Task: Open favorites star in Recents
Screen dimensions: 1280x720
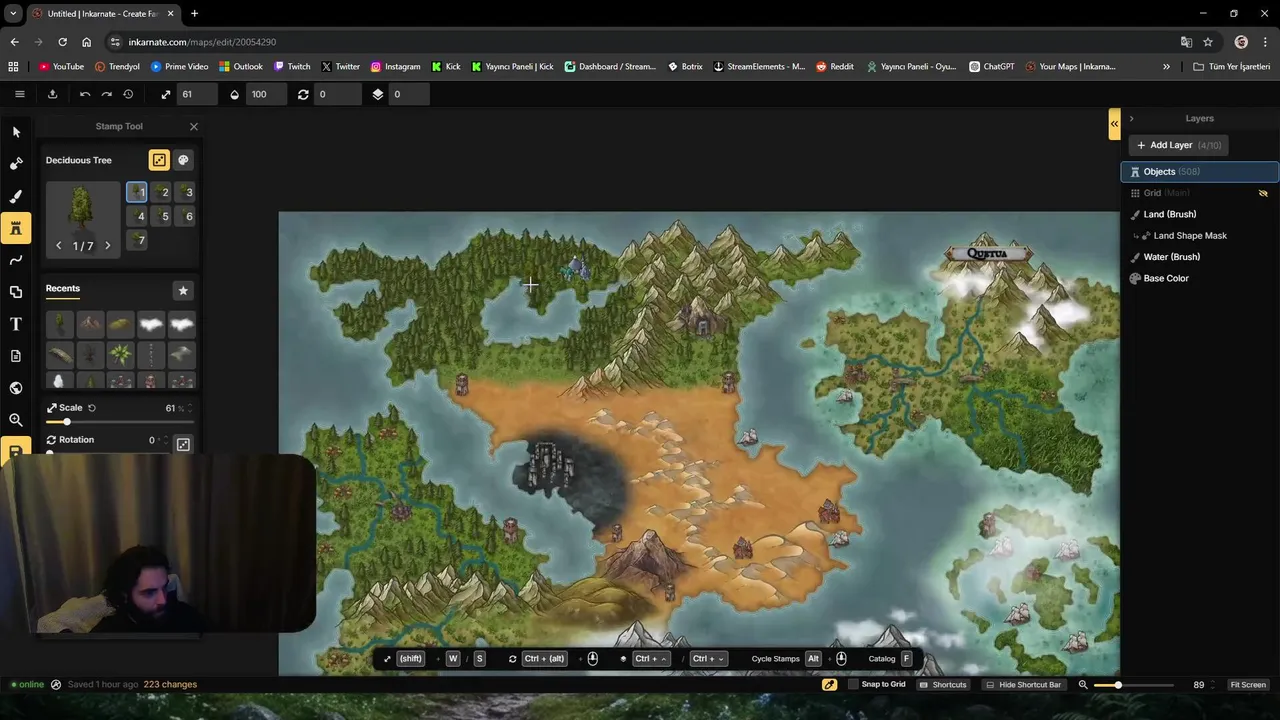Action: tap(183, 290)
